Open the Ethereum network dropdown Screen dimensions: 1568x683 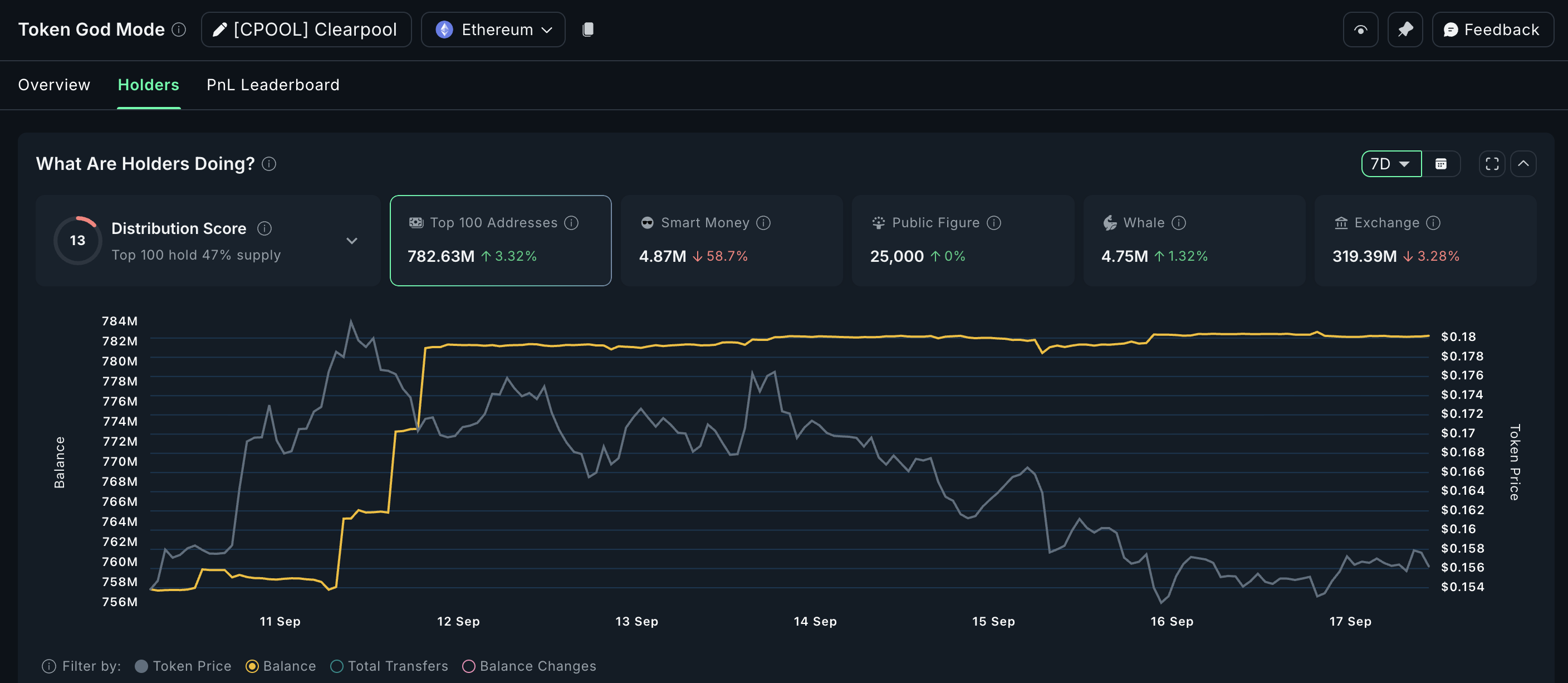493,29
